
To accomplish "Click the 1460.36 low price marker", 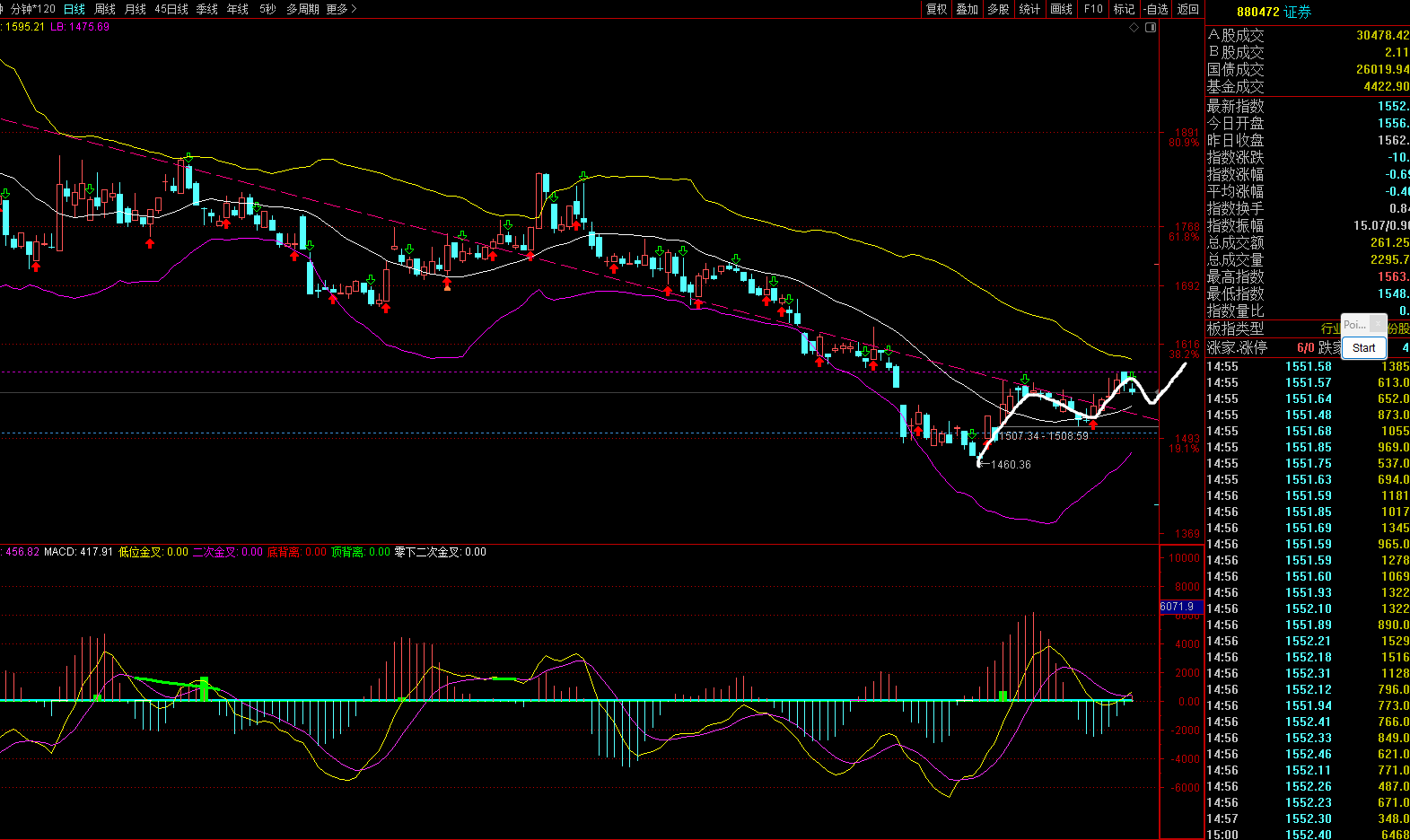I will [x=1011, y=465].
